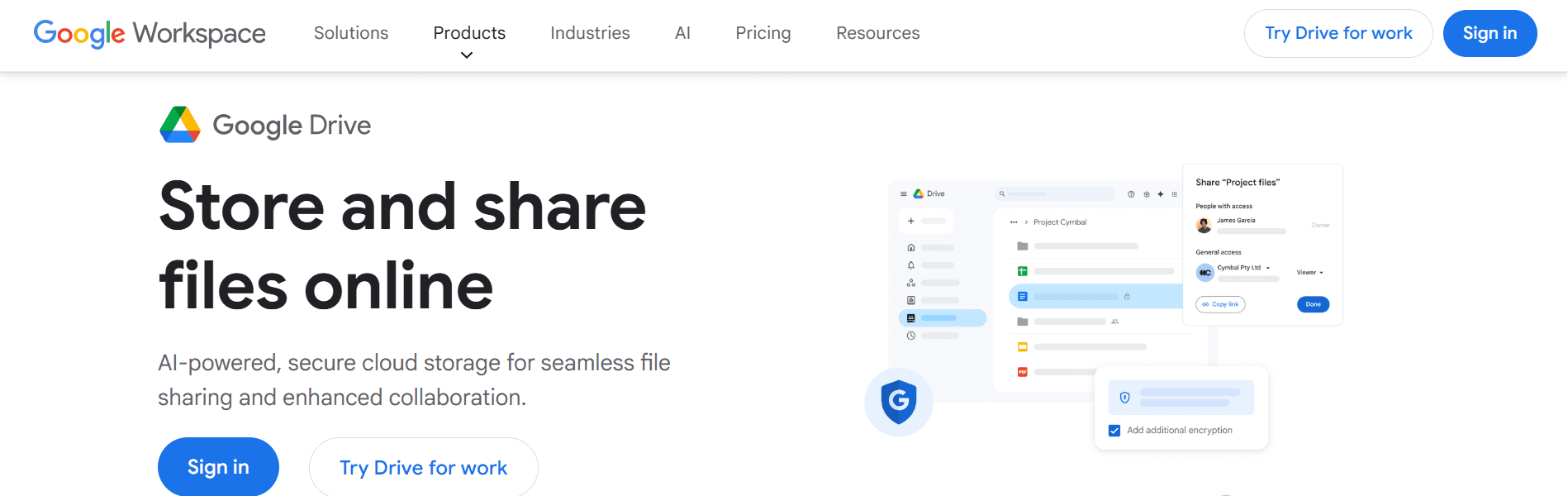Viewport: 1568px width, 496px height.
Task: Click the Gemini sparkle icon in illustration
Action: click(1160, 194)
